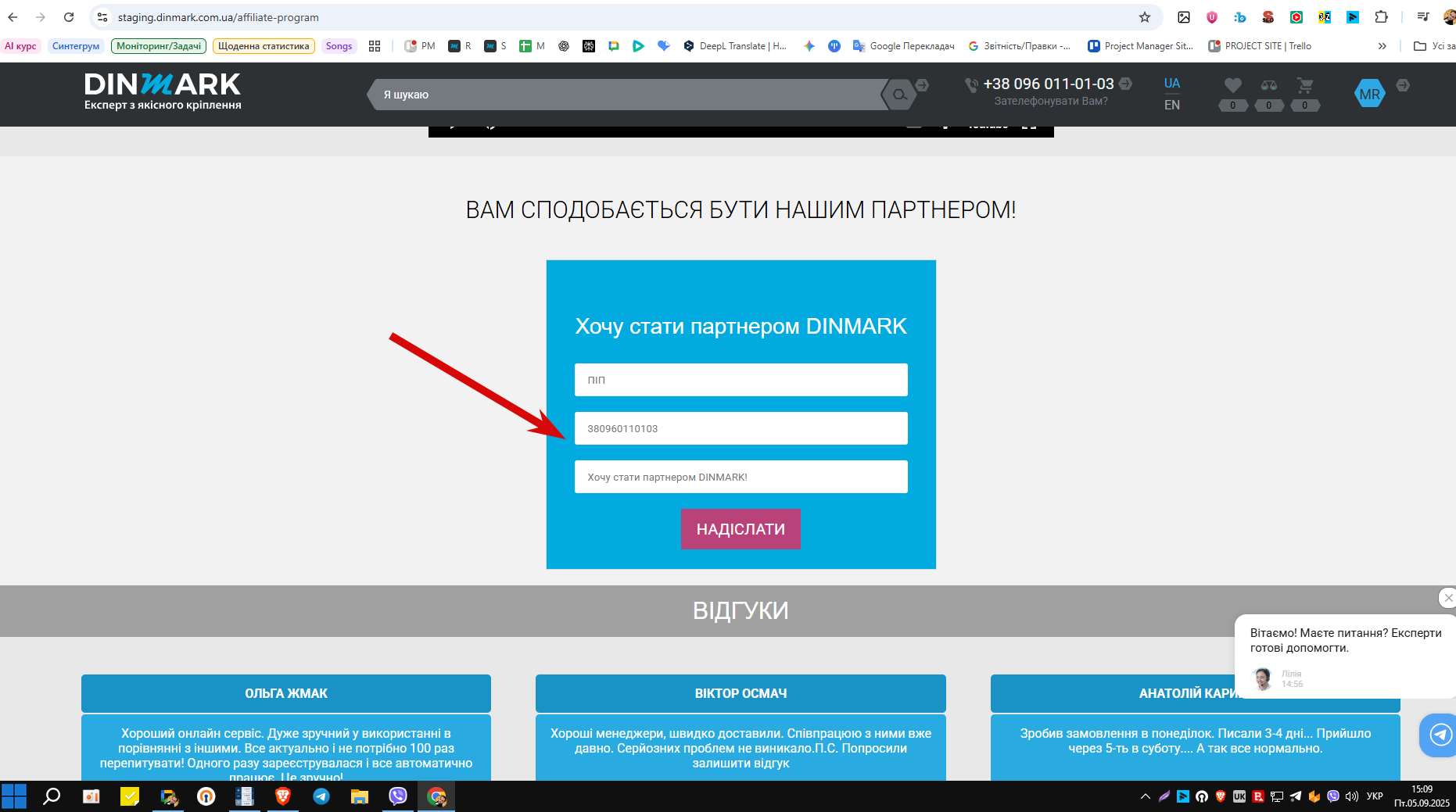Open the Project Manager Sit... bookmark
Screen dimensions: 1456x812
(1141, 46)
